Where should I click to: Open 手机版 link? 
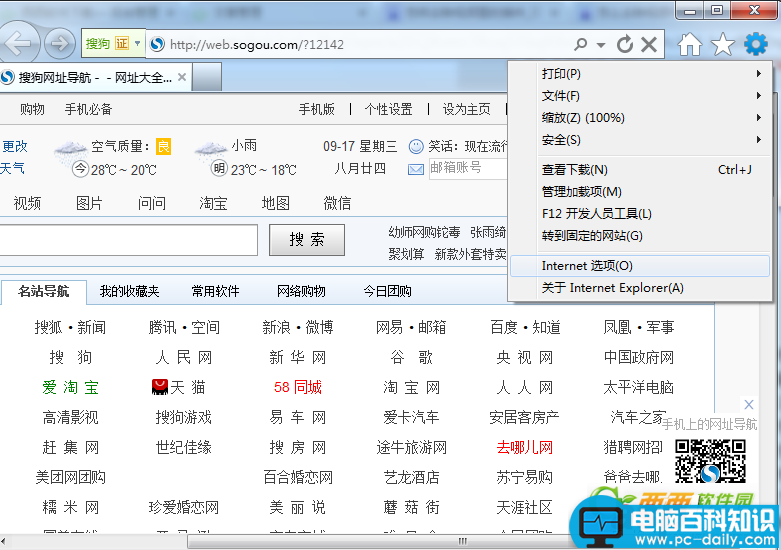tap(317, 109)
